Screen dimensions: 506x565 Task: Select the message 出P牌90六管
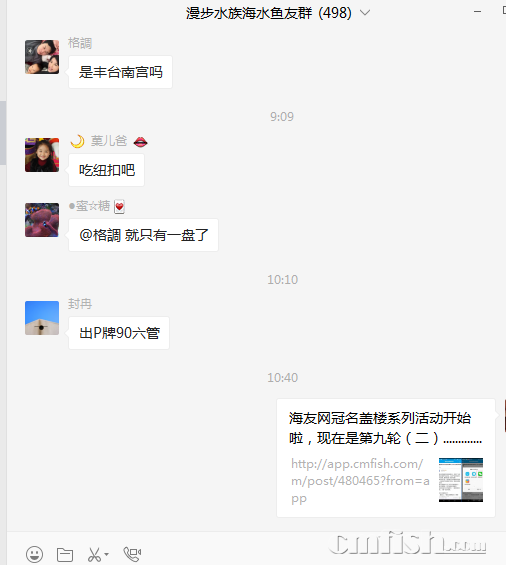[119, 333]
